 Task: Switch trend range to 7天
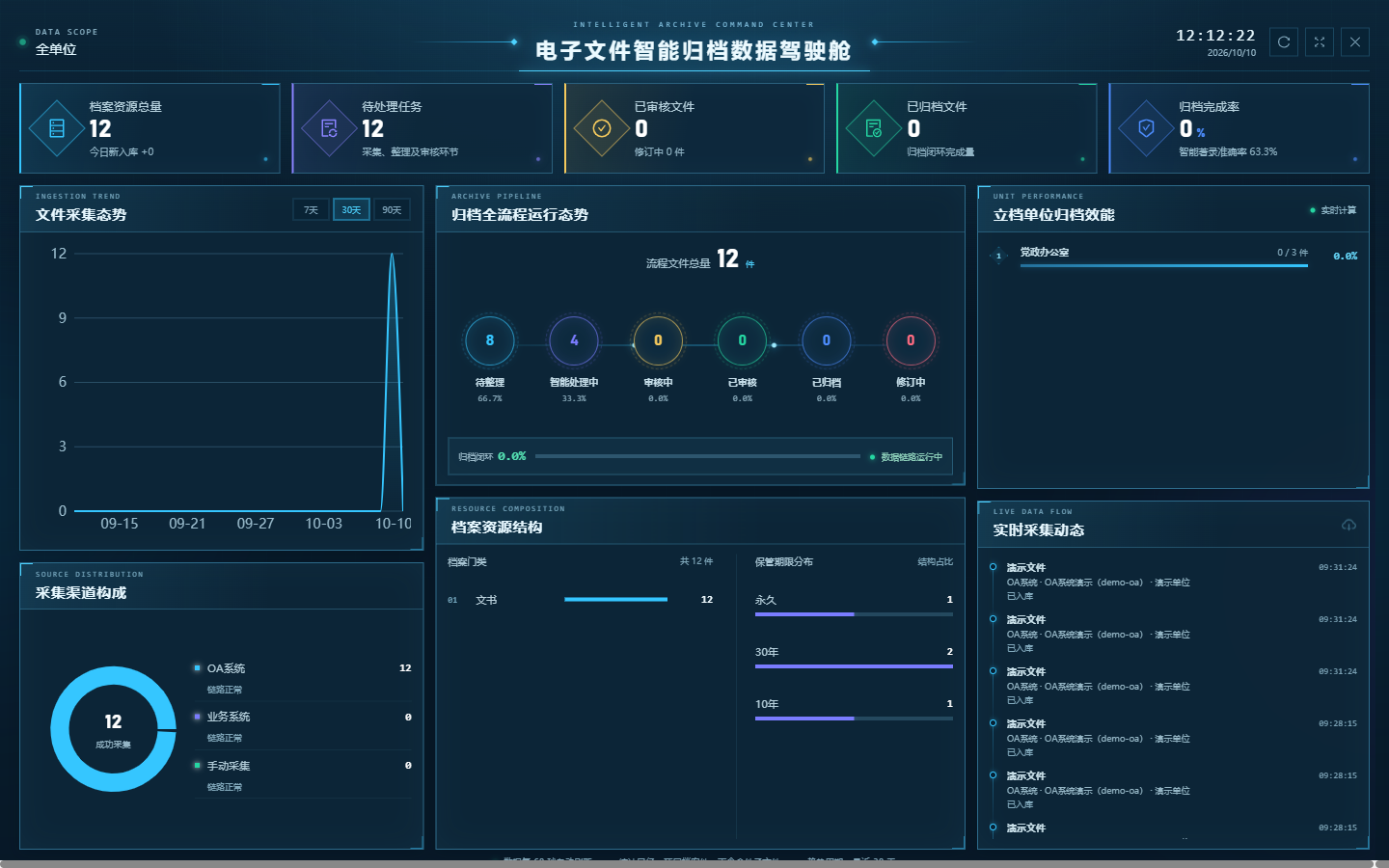point(311,209)
